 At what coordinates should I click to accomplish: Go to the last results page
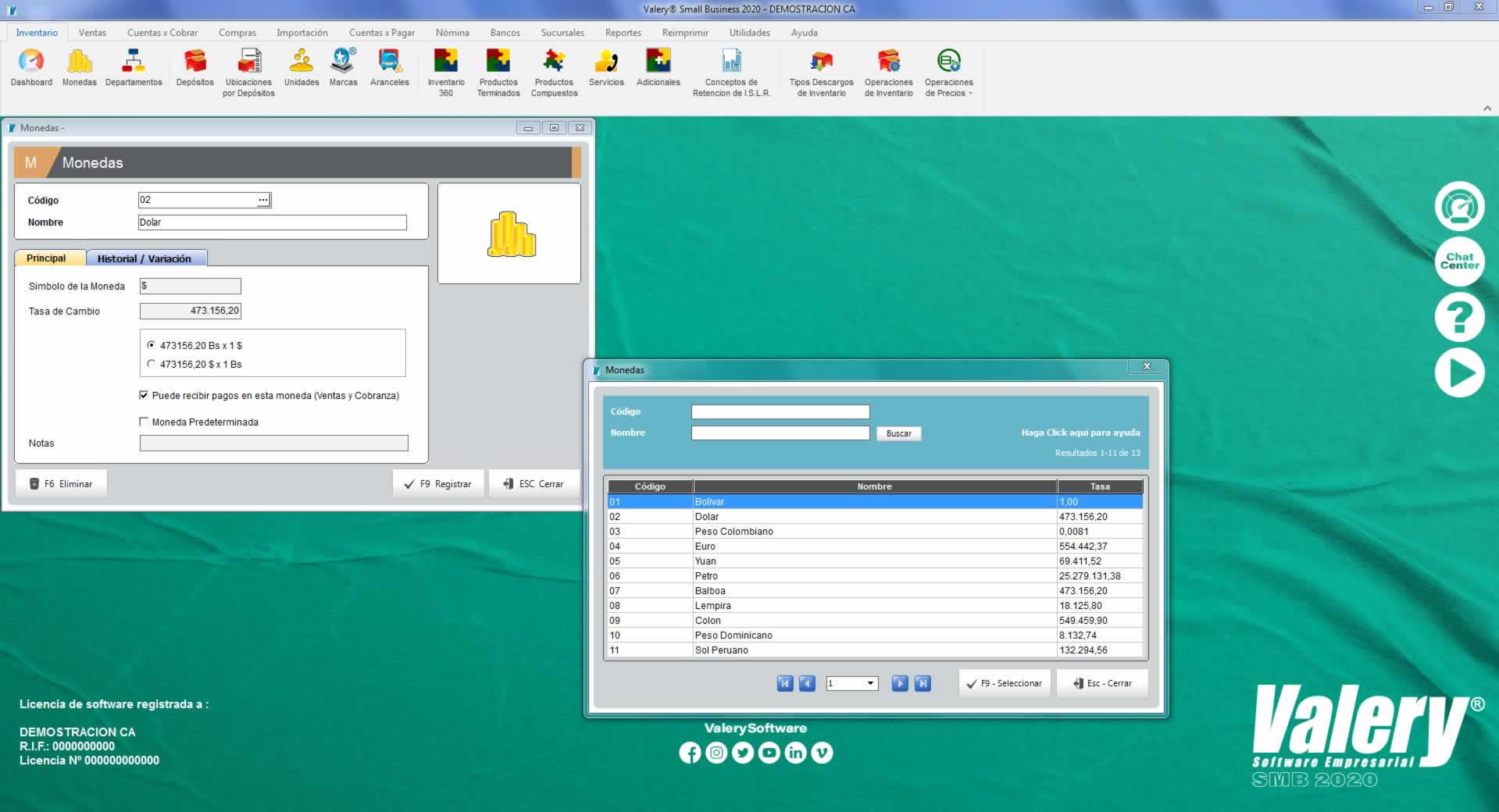[x=923, y=683]
